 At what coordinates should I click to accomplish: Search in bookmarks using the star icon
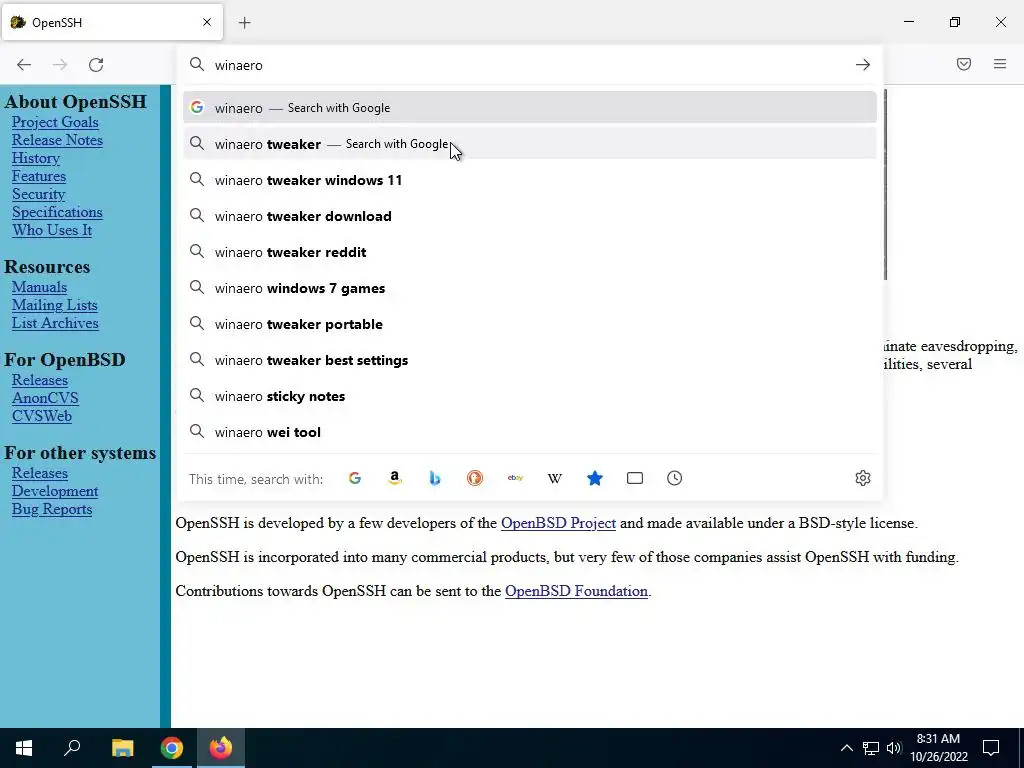(x=594, y=478)
